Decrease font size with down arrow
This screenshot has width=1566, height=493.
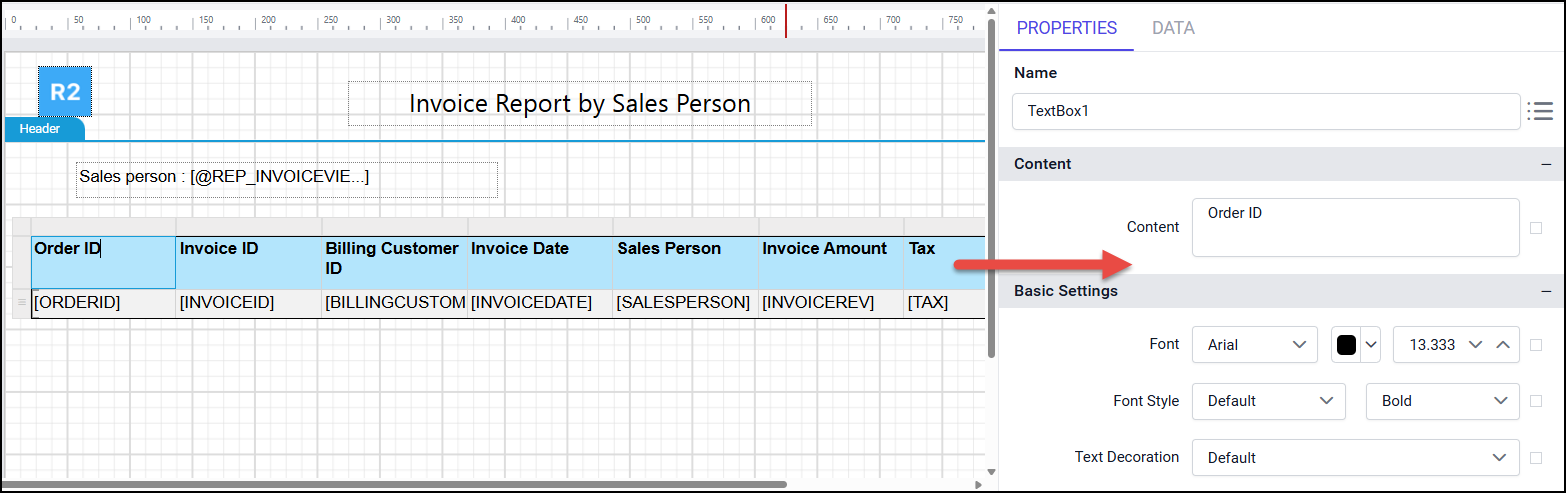click(1474, 344)
